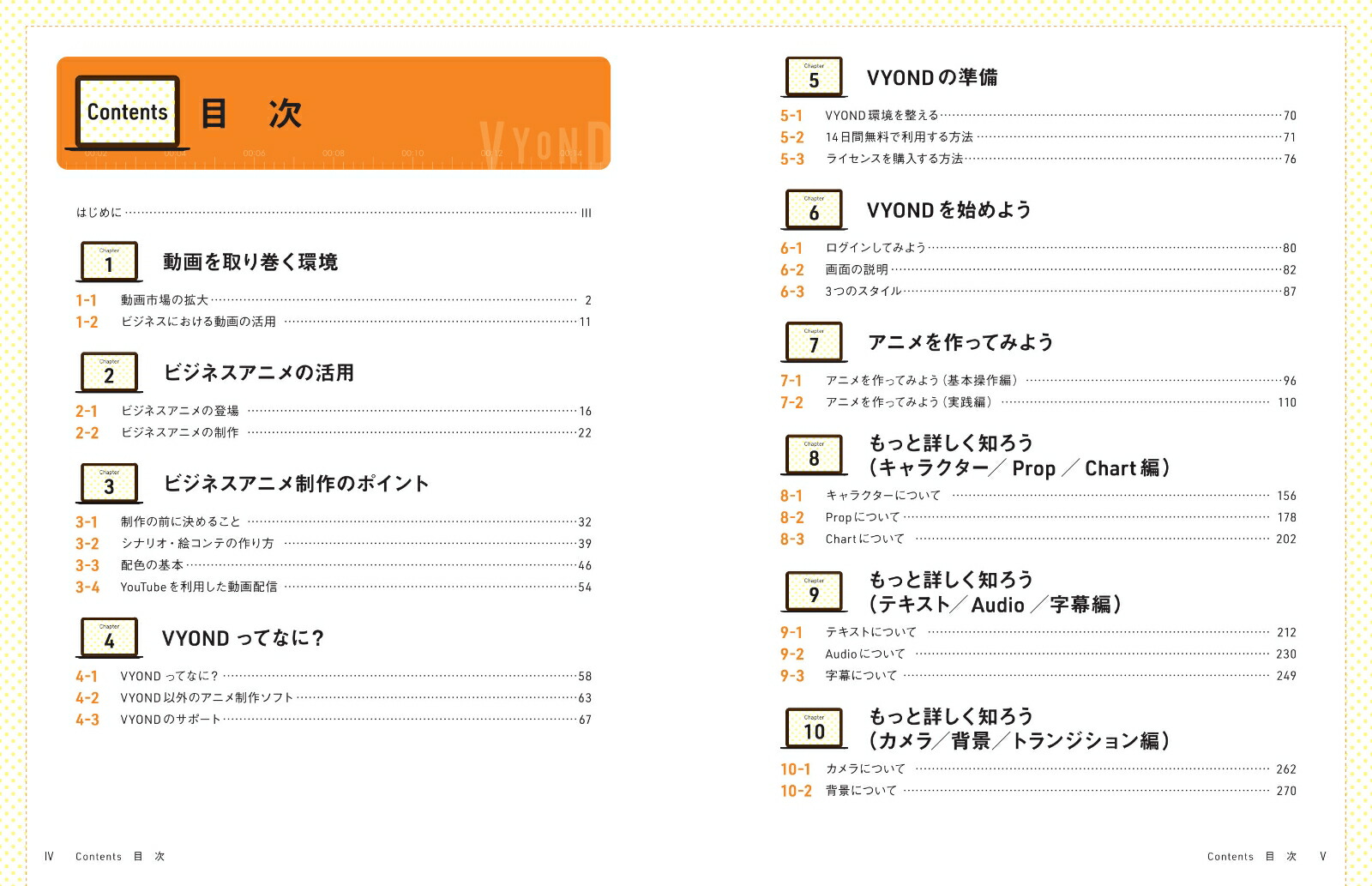Select entry 配色の基本
Viewport: 1372px width, 886px height.
point(152,565)
